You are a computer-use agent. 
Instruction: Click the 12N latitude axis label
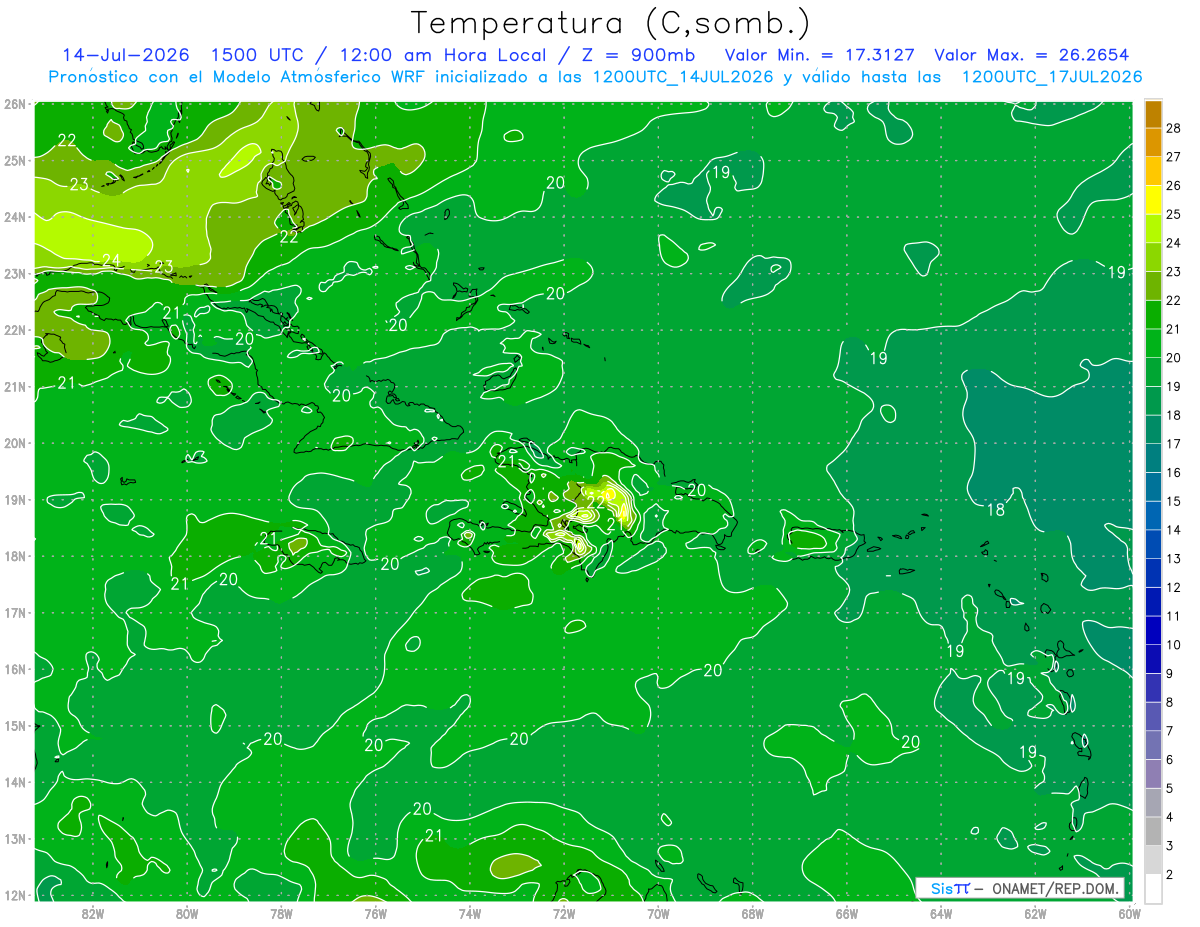coord(14,895)
